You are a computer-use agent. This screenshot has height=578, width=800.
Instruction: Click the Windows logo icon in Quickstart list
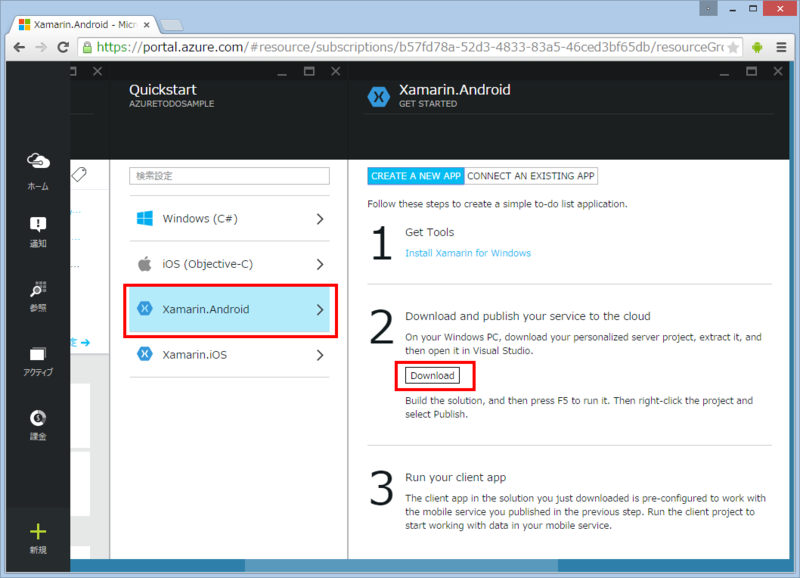click(144, 218)
